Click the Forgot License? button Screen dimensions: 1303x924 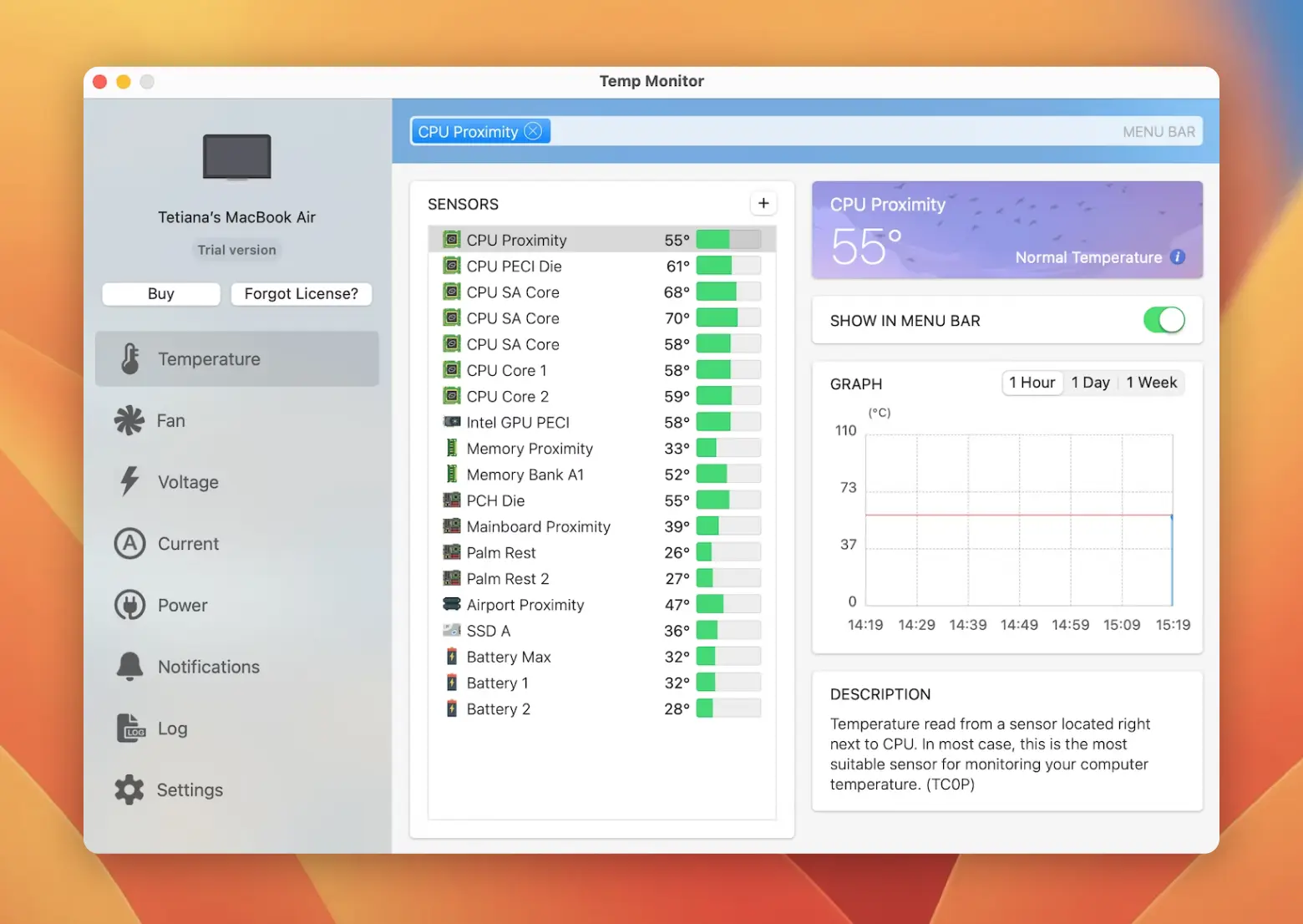(x=301, y=293)
